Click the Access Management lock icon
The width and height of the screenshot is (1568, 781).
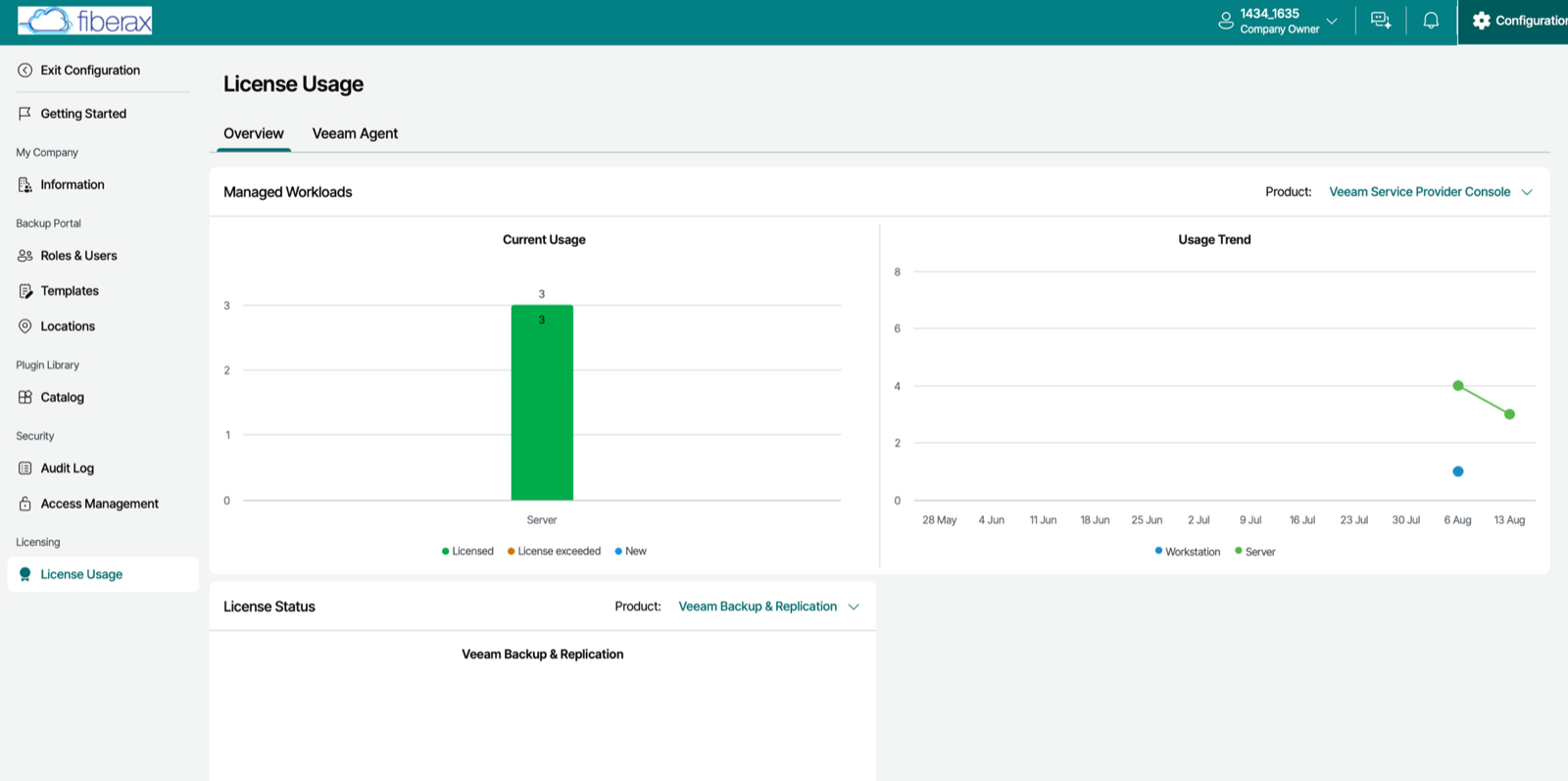tap(25, 504)
